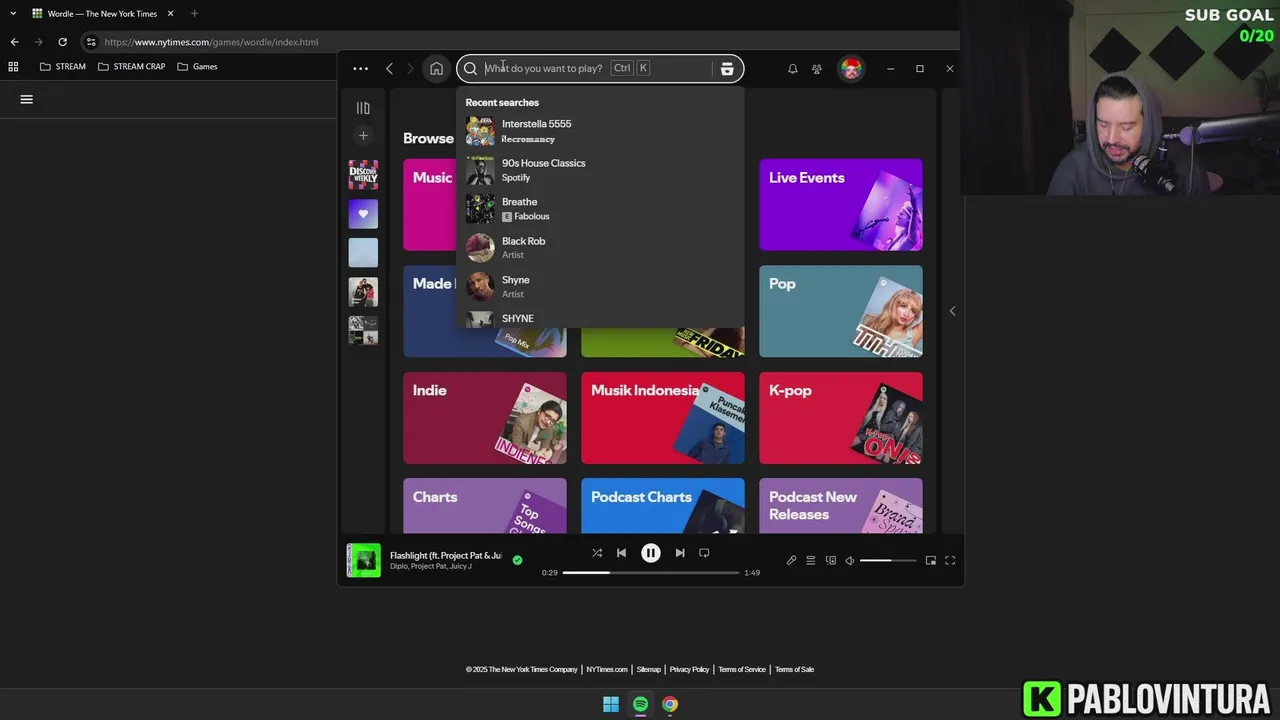The image size is (1280, 720).
Task: Go forward in Spotify navigation
Action: pos(411,69)
